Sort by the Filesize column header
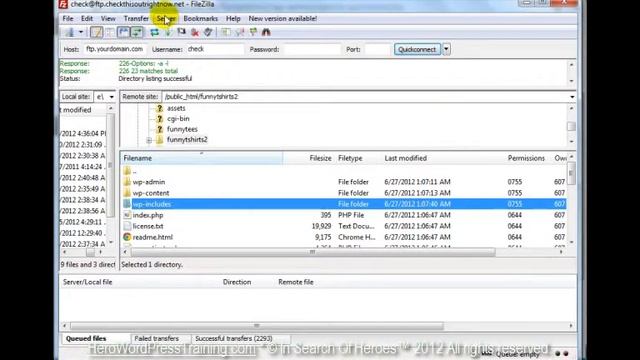This screenshot has height=360, width=640. 320,158
